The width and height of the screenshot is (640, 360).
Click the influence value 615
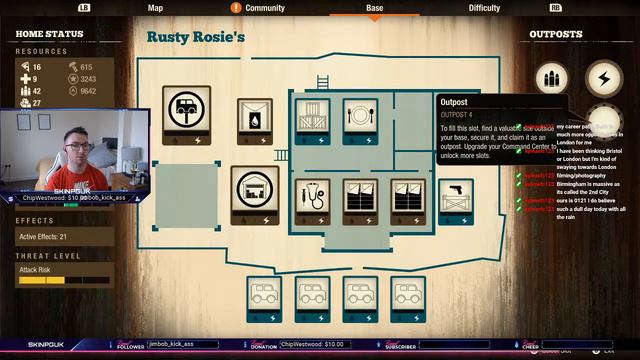pyautogui.click(x=80, y=67)
